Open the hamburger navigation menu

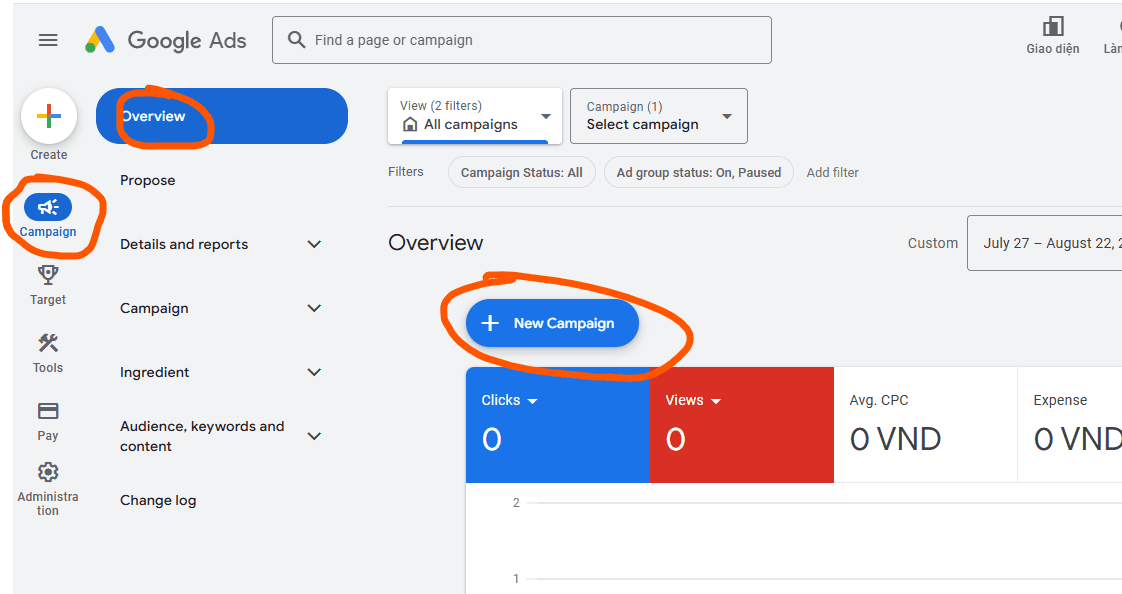click(x=47, y=40)
